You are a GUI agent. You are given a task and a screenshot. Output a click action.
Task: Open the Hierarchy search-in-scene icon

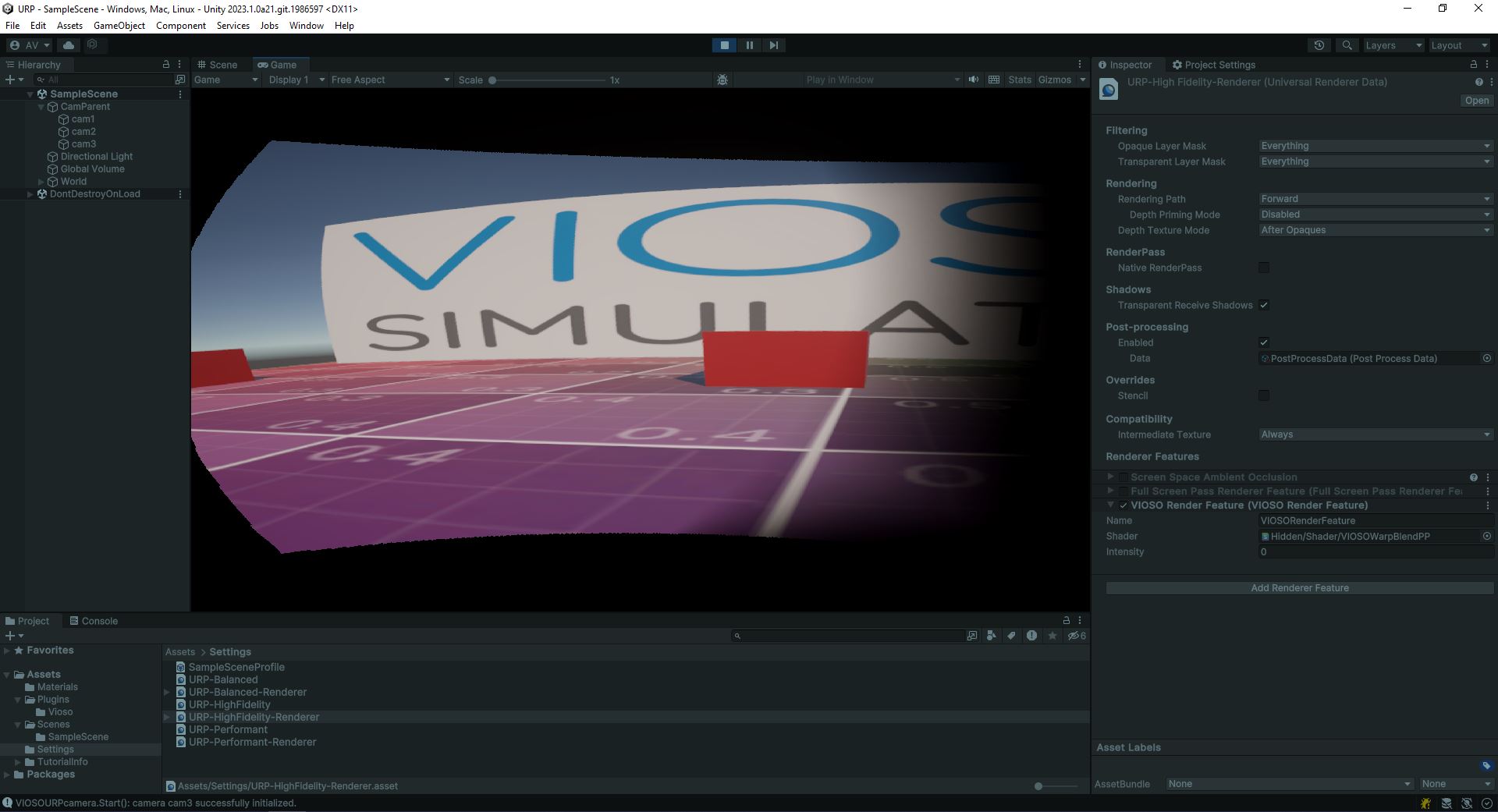point(180,80)
